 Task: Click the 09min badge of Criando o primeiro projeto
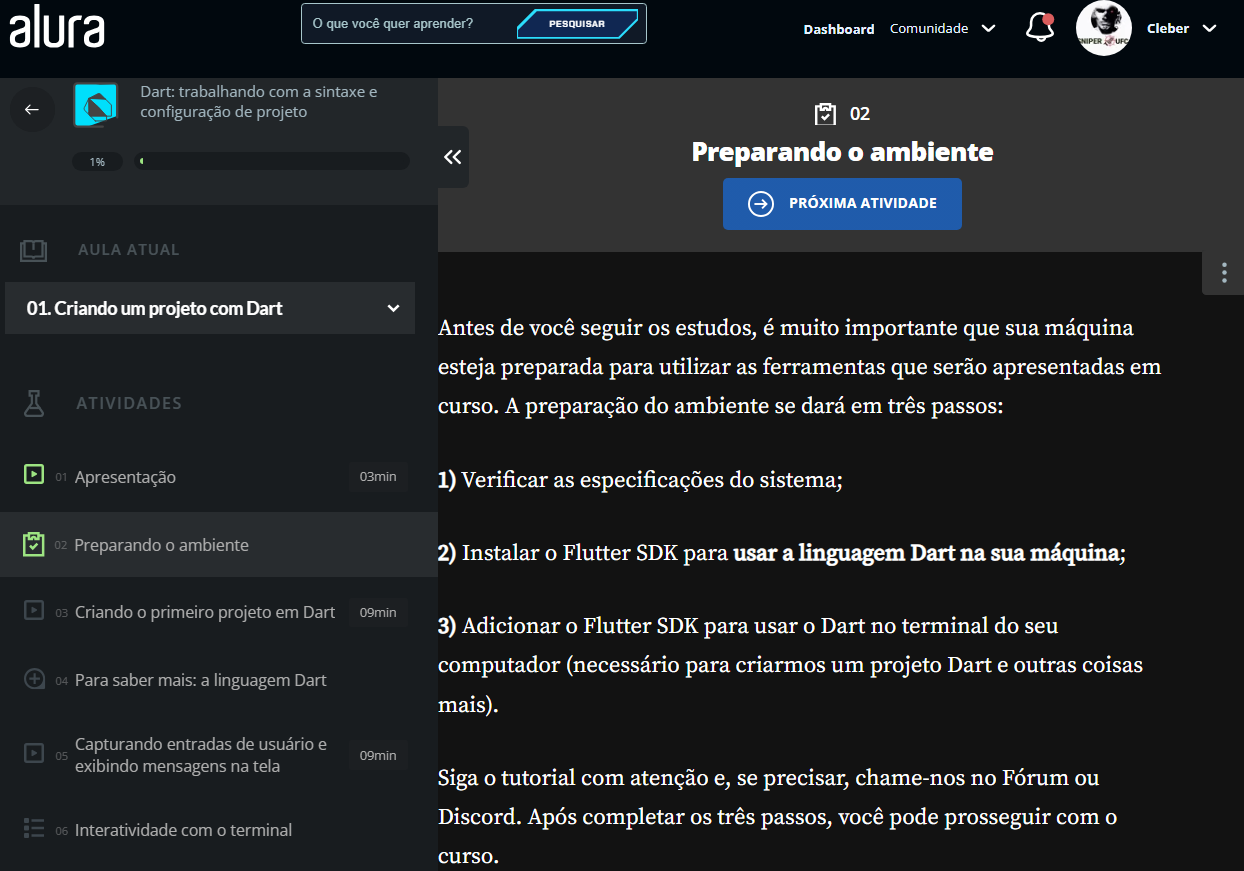tap(378, 612)
